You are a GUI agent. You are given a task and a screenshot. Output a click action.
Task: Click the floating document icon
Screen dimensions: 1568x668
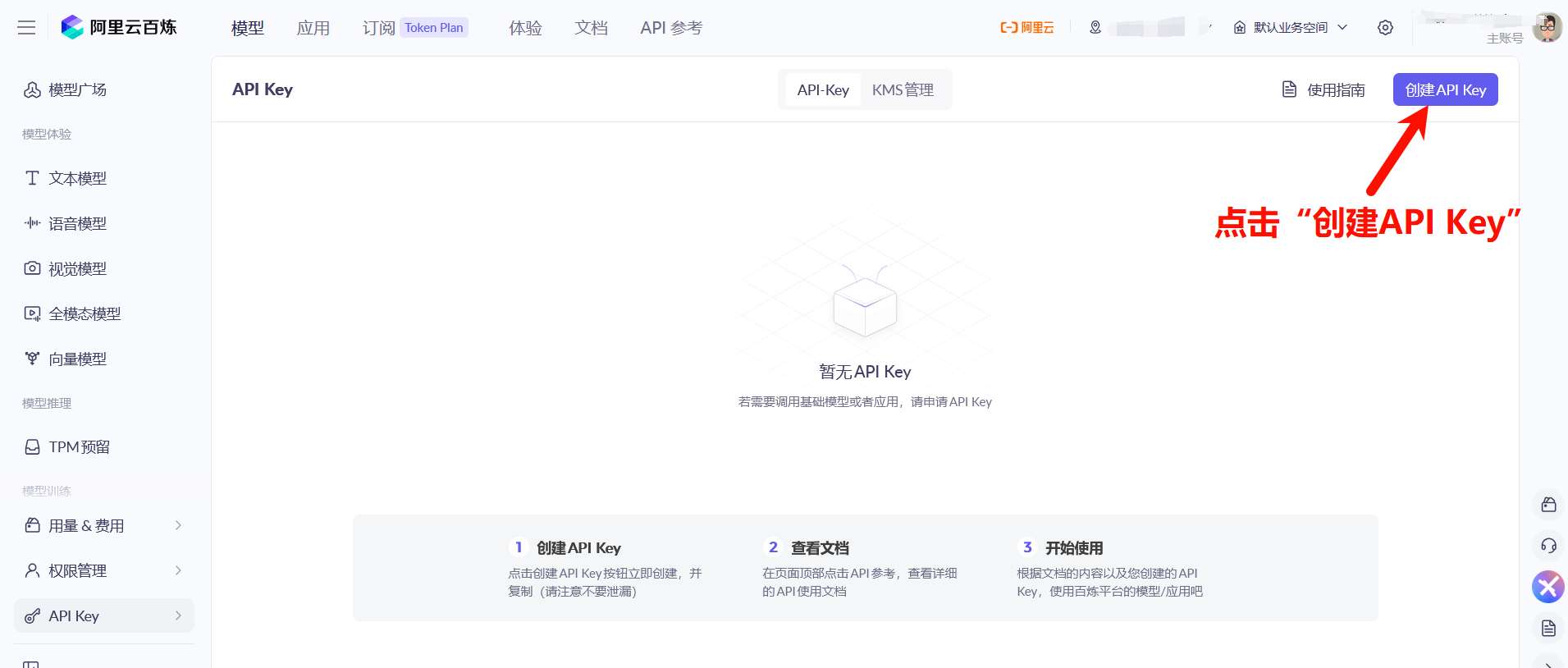coord(1548,629)
